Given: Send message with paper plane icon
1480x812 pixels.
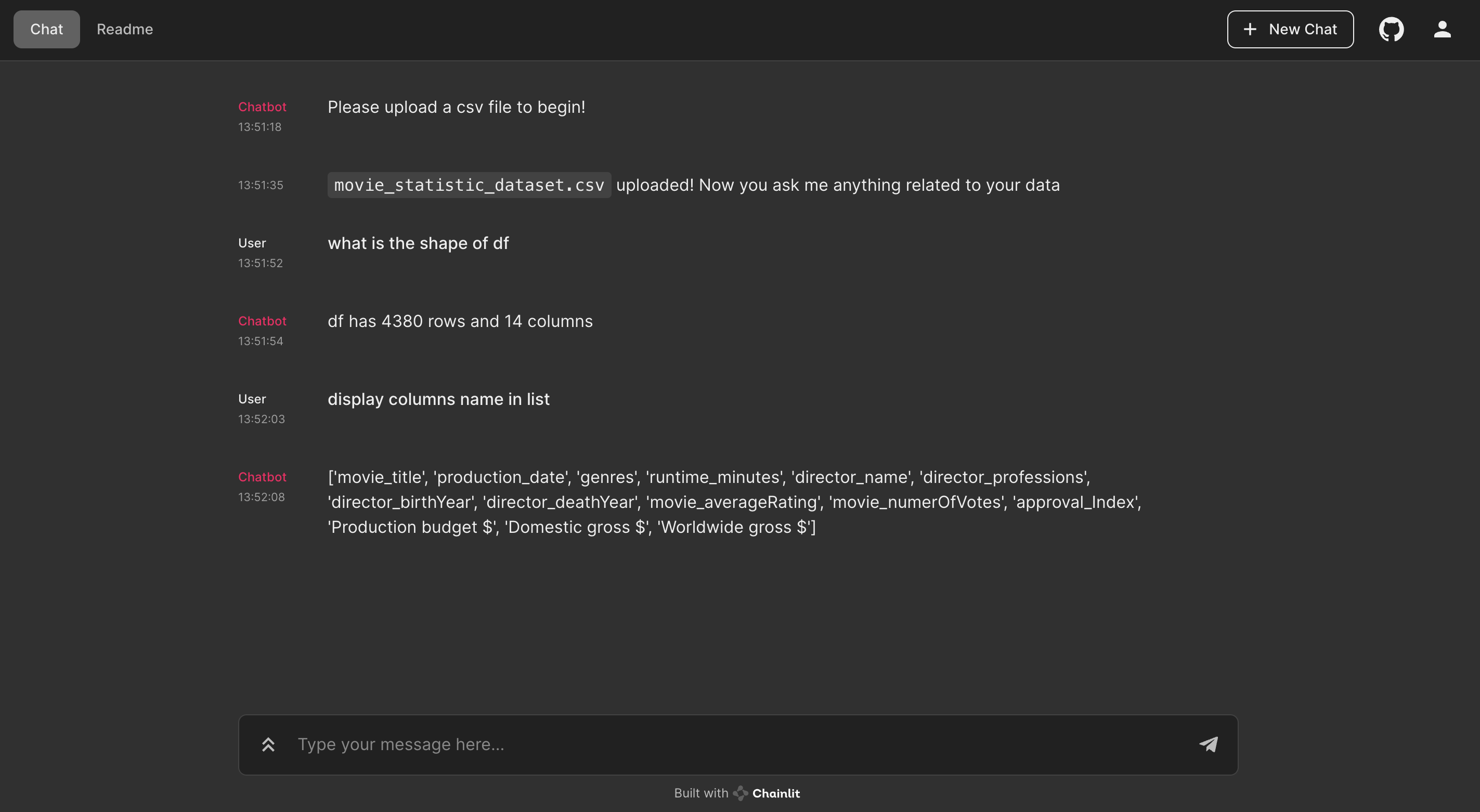Looking at the screenshot, I should click(1208, 744).
